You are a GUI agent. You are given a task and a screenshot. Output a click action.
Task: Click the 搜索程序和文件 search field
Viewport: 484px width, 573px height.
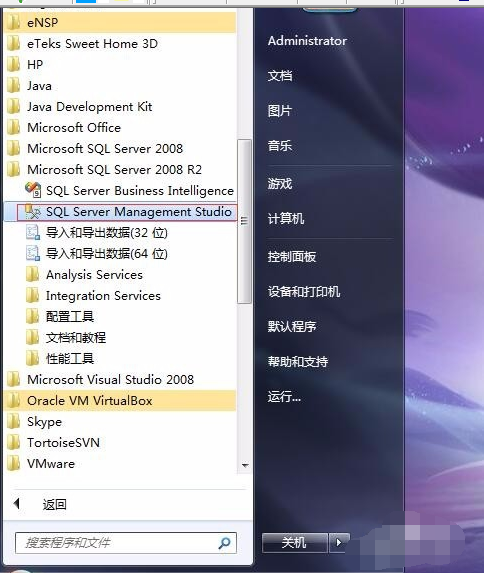point(126,543)
